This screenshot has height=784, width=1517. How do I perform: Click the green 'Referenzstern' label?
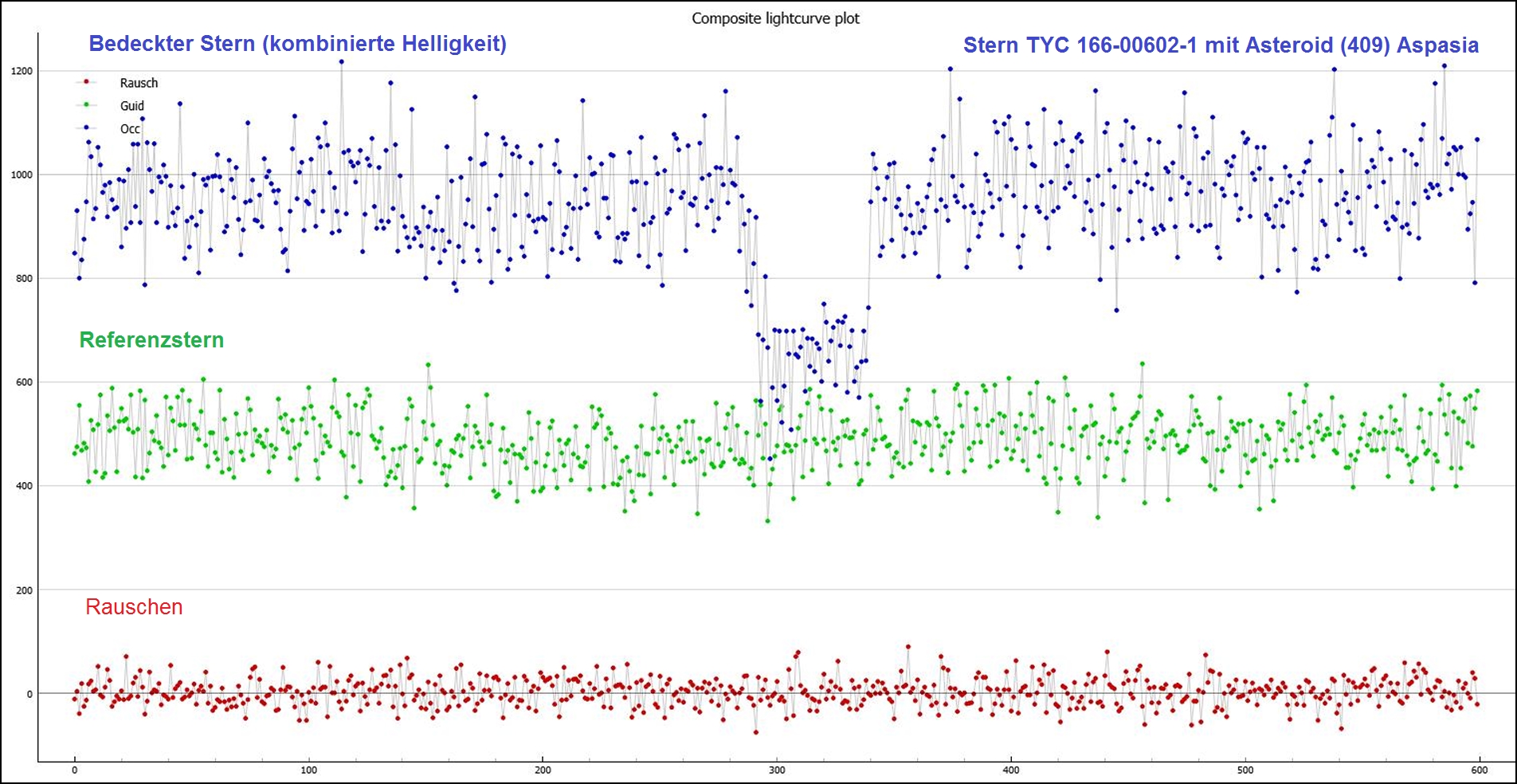click(x=151, y=340)
